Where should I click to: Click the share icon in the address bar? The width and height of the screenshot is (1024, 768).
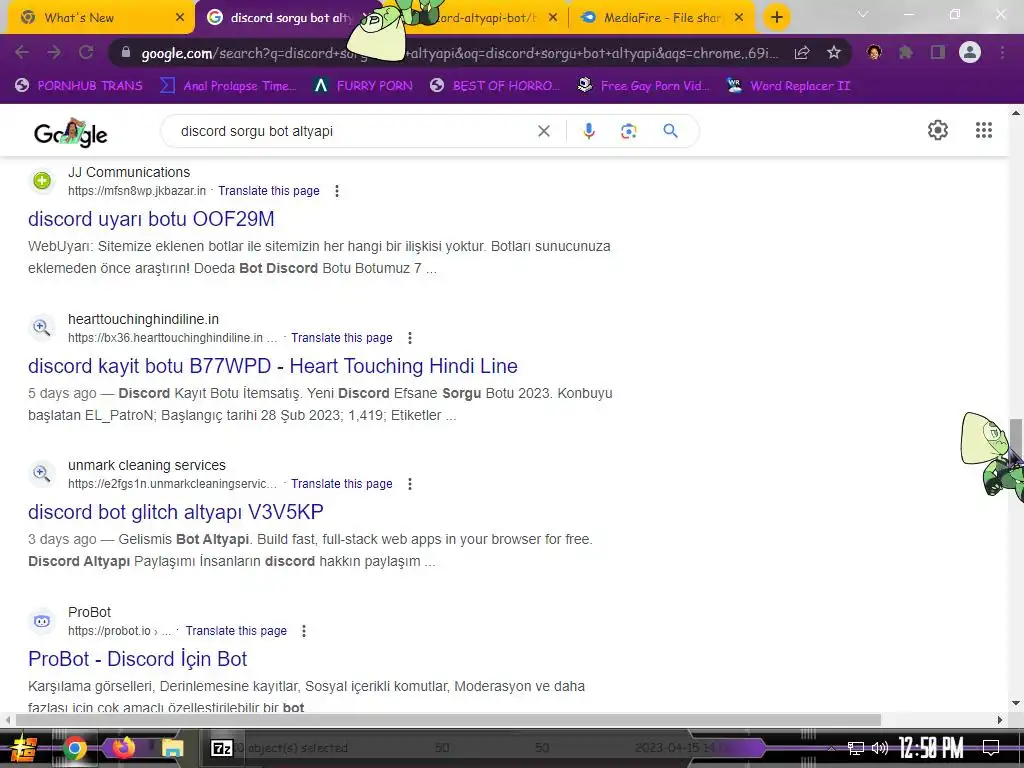click(802, 53)
